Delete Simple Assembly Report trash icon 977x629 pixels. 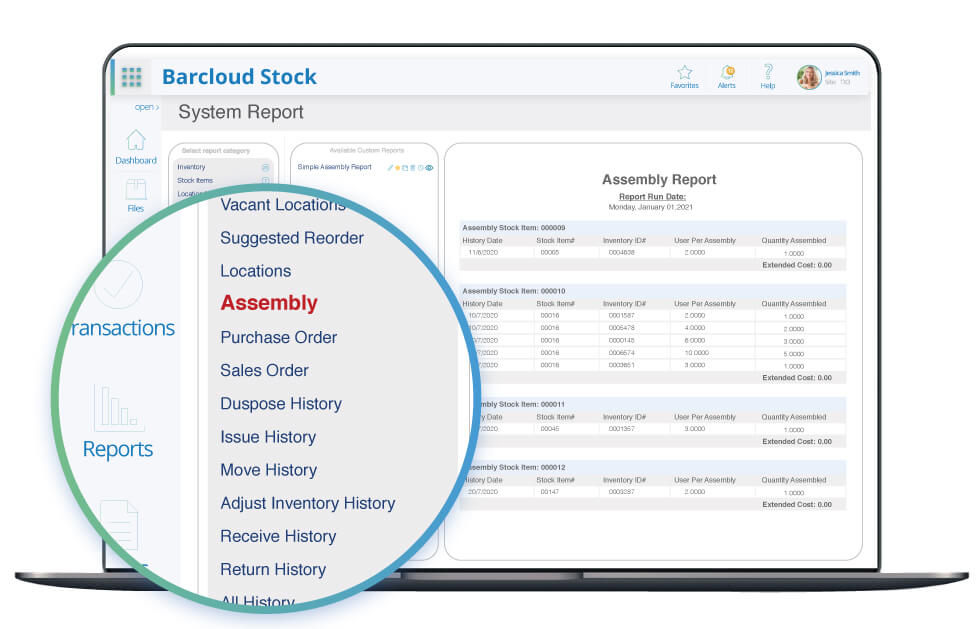[412, 168]
